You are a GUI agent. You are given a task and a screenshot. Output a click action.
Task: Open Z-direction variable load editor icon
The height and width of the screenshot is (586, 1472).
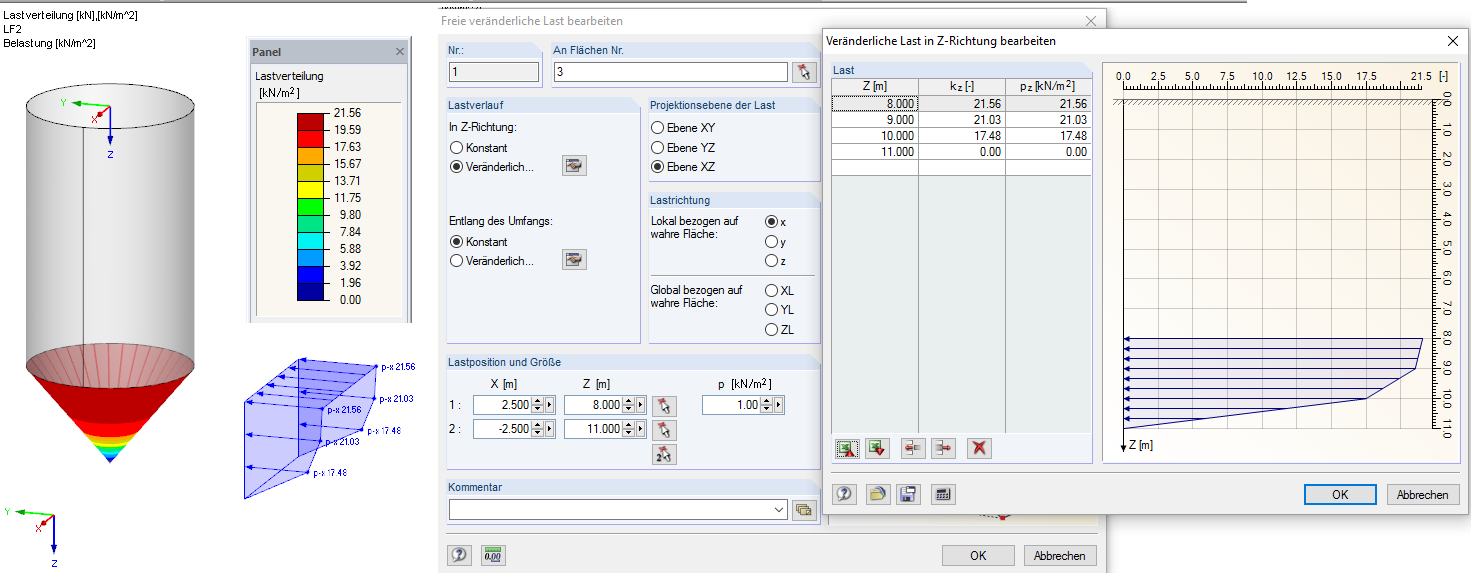click(x=574, y=166)
